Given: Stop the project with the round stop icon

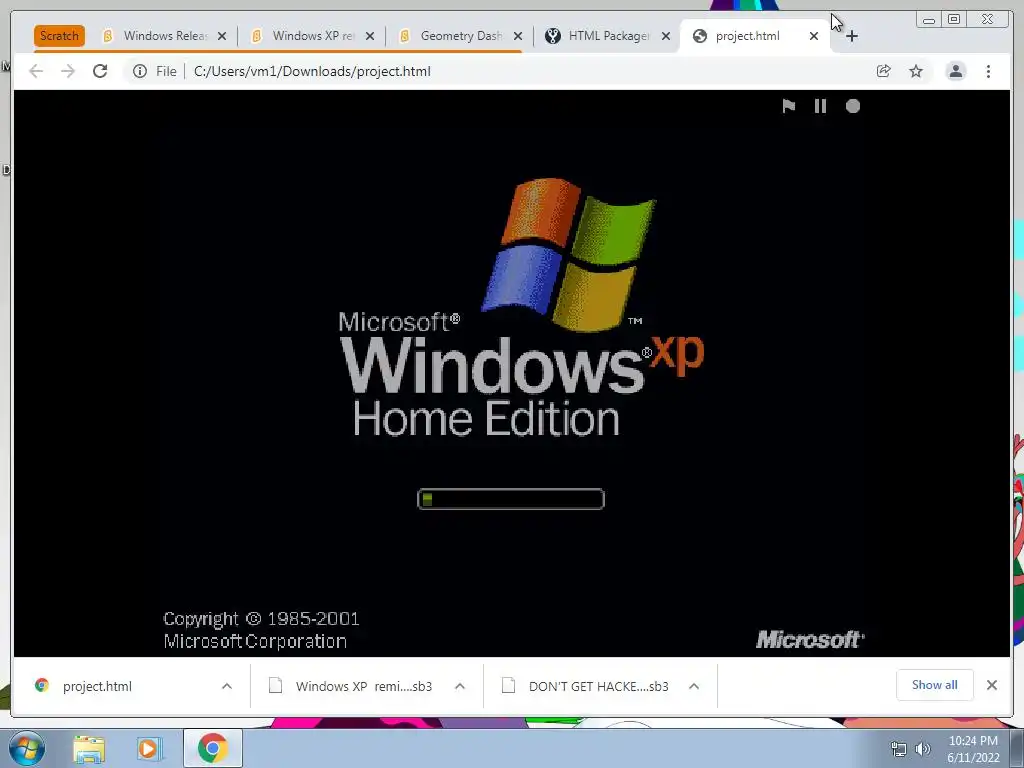Looking at the screenshot, I should click(853, 106).
